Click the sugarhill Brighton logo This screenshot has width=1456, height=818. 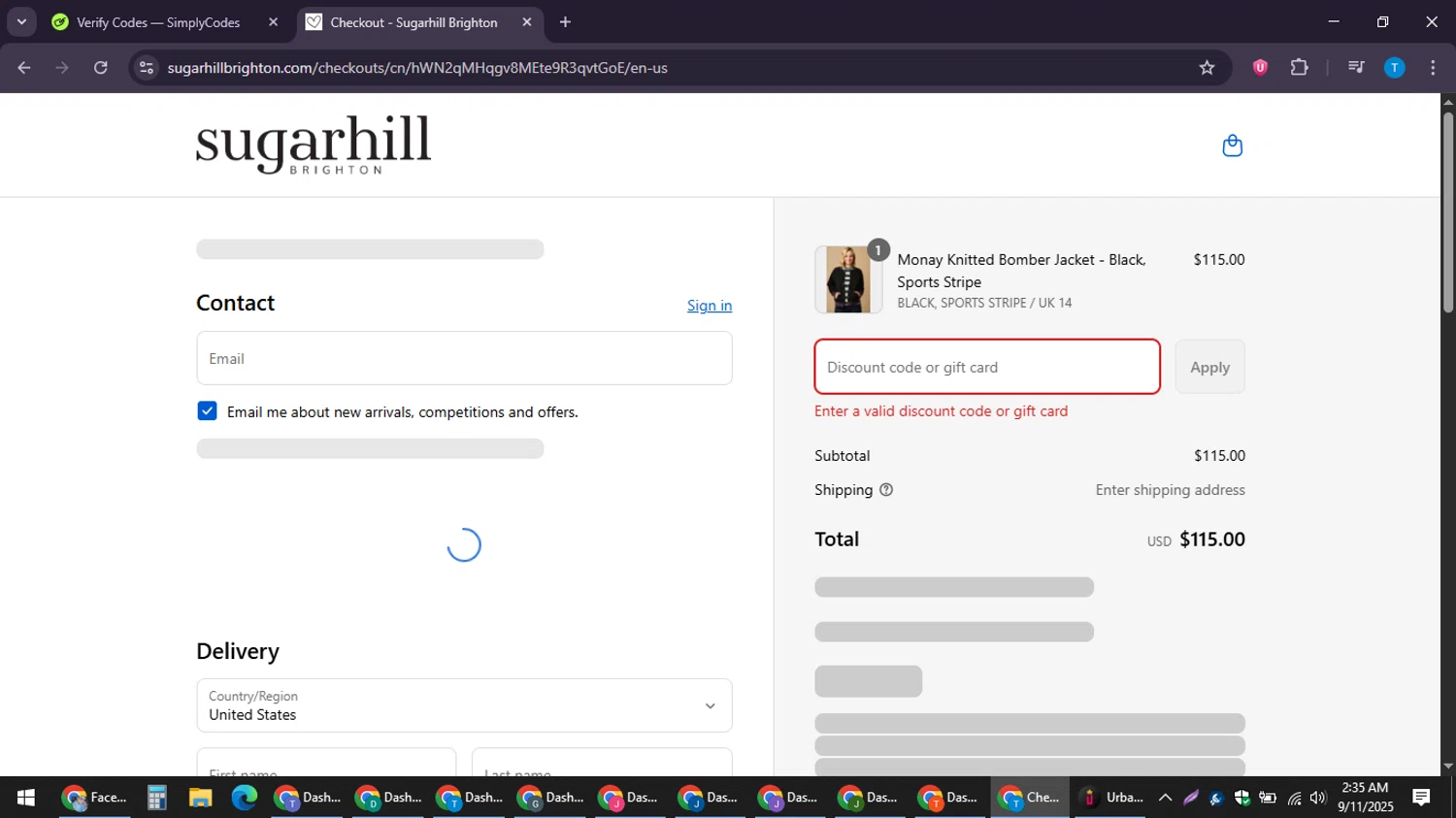(x=314, y=146)
